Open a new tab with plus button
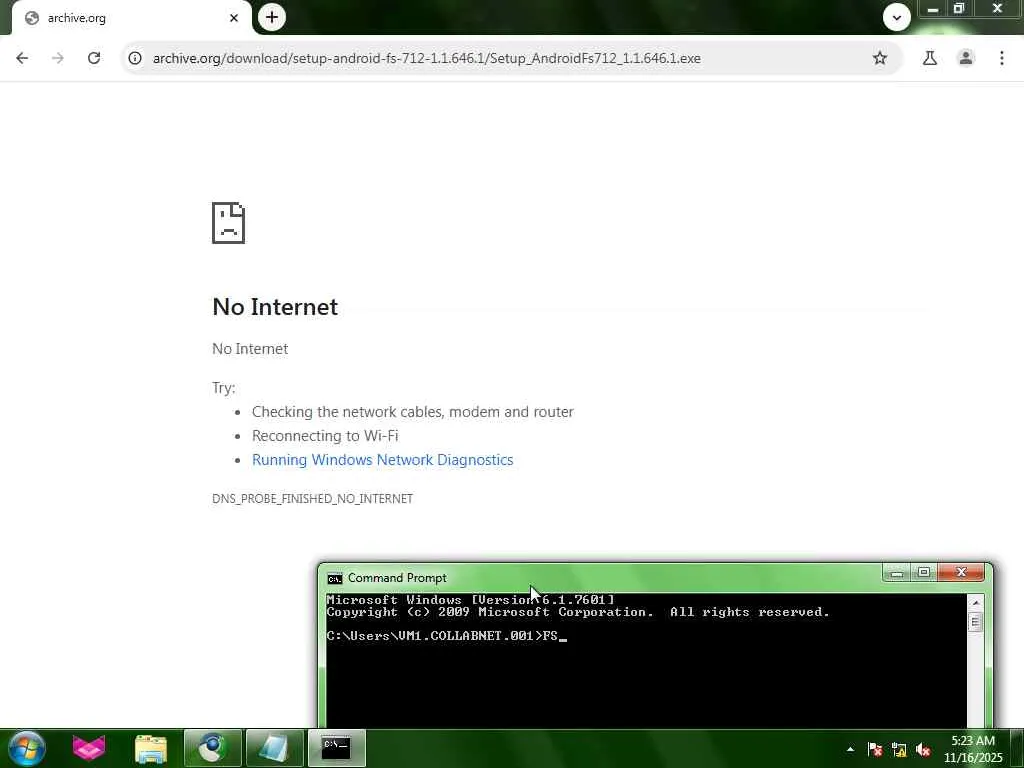This screenshot has height=768, width=1024. [272, 17]
